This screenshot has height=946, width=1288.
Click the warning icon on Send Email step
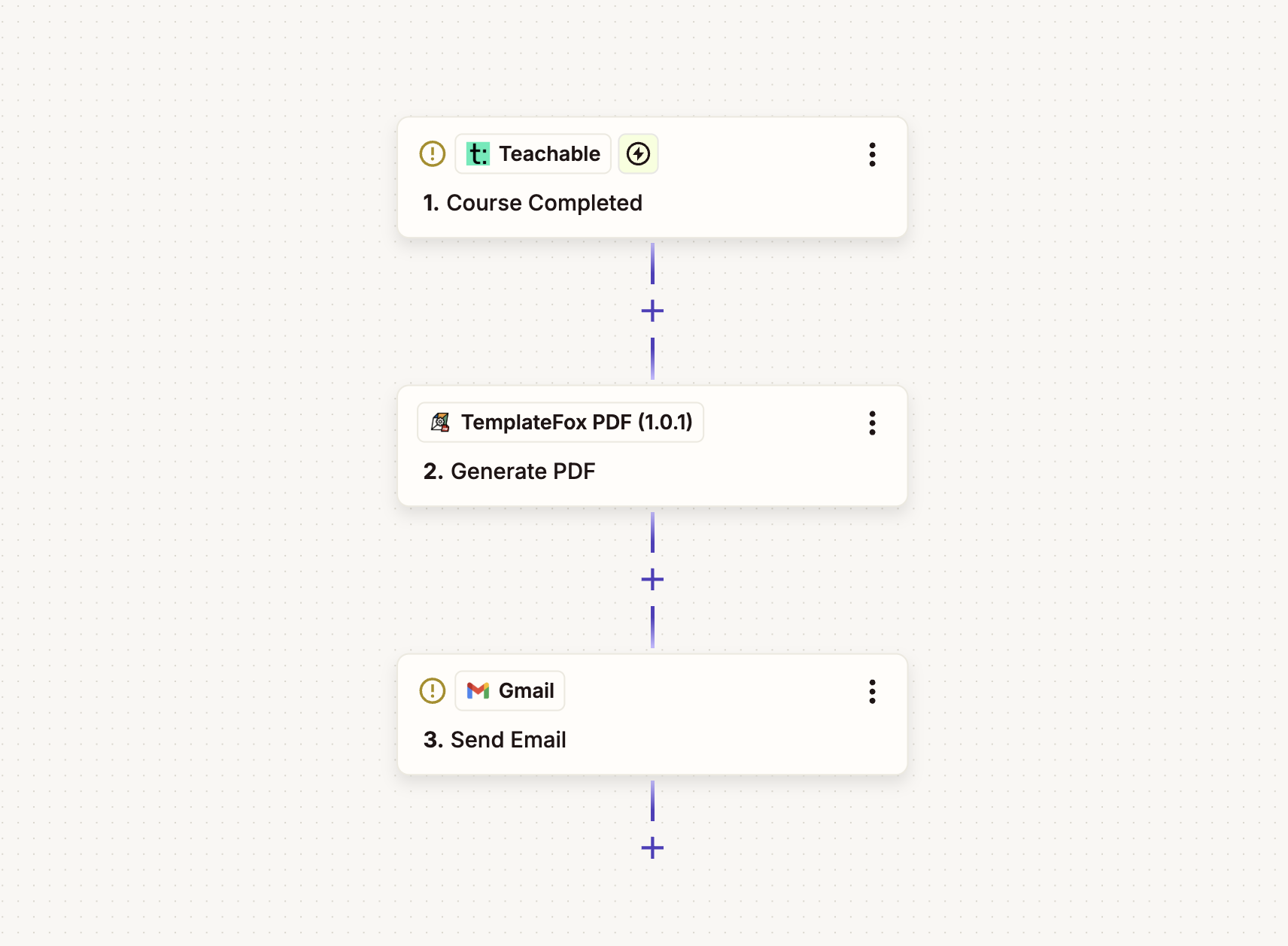pyautogui.click(x=433, y=690)
